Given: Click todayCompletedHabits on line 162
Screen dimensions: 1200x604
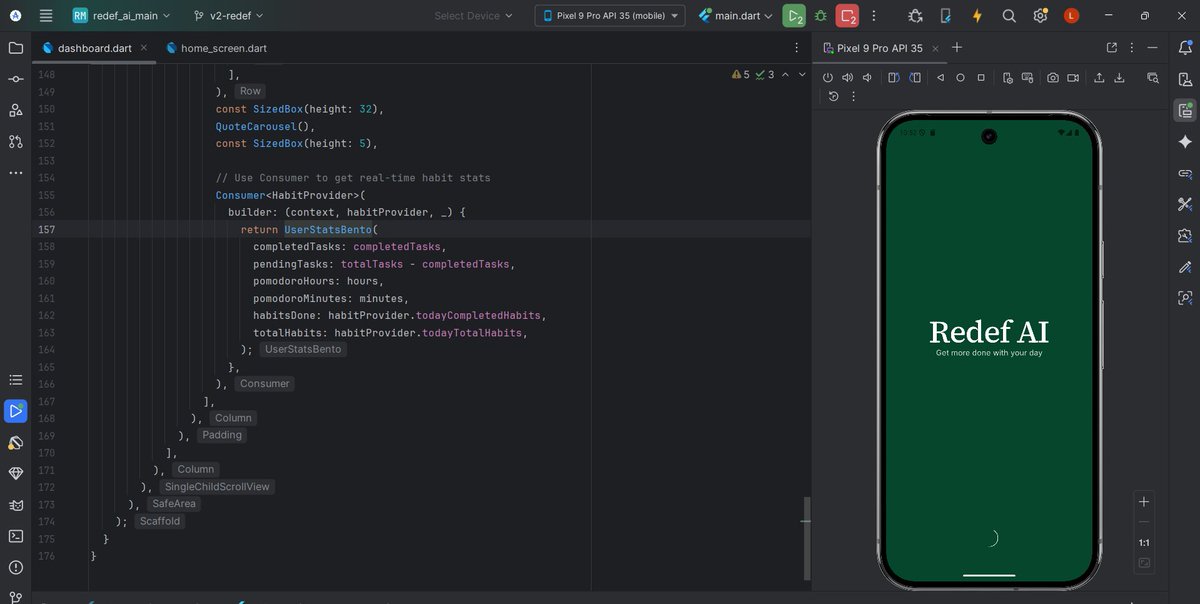Looking at the screenshot, I should pyautogui.click(x=478, y=316).
